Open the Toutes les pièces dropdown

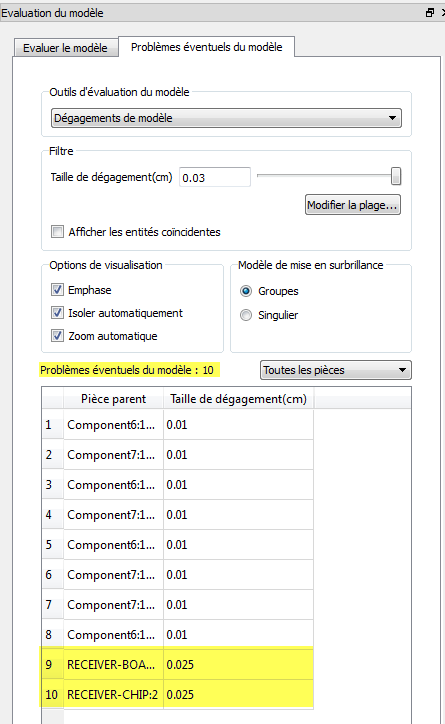click(x=336, y=370)
